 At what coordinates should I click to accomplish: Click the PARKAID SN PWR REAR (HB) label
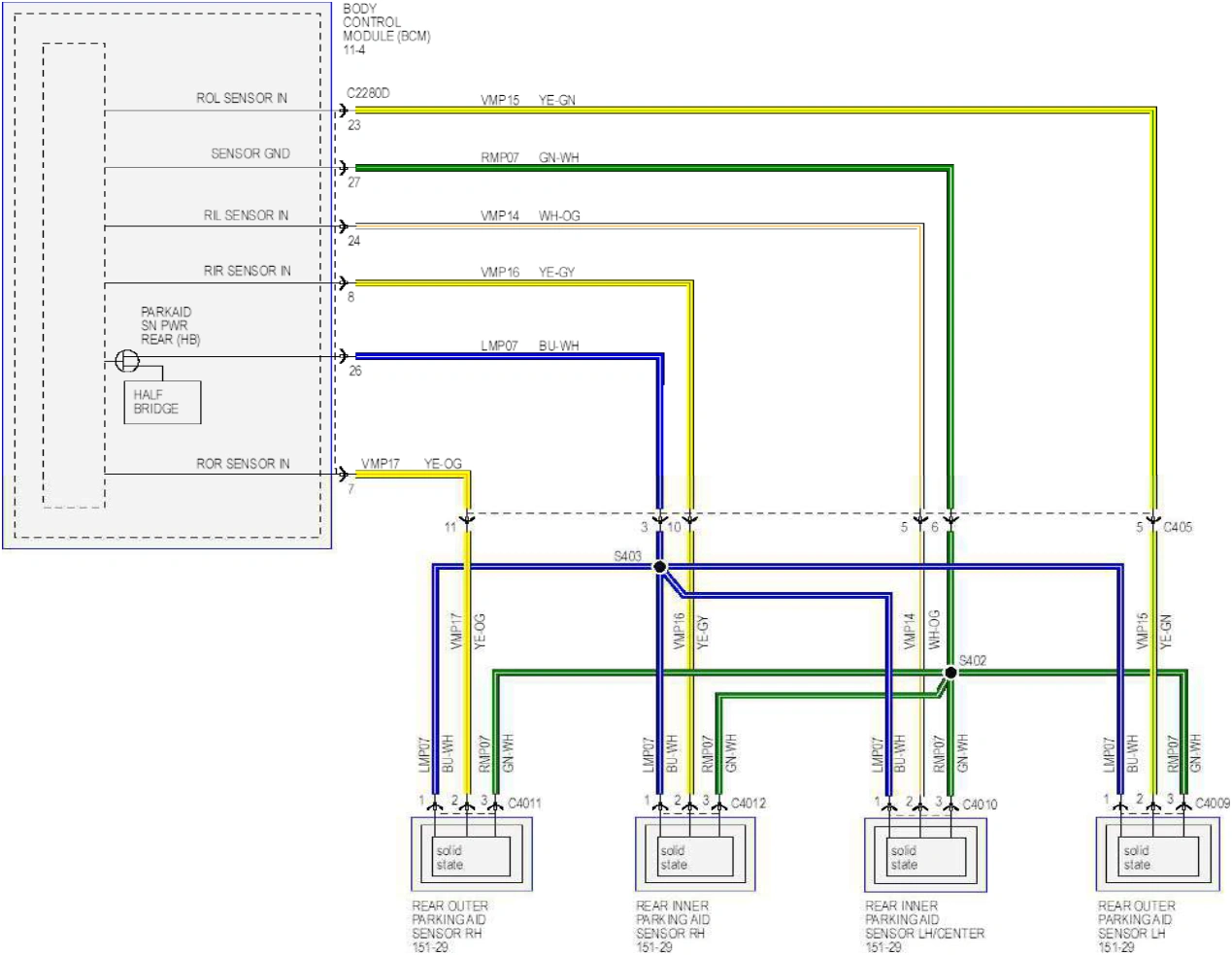[x=170, y=325]
